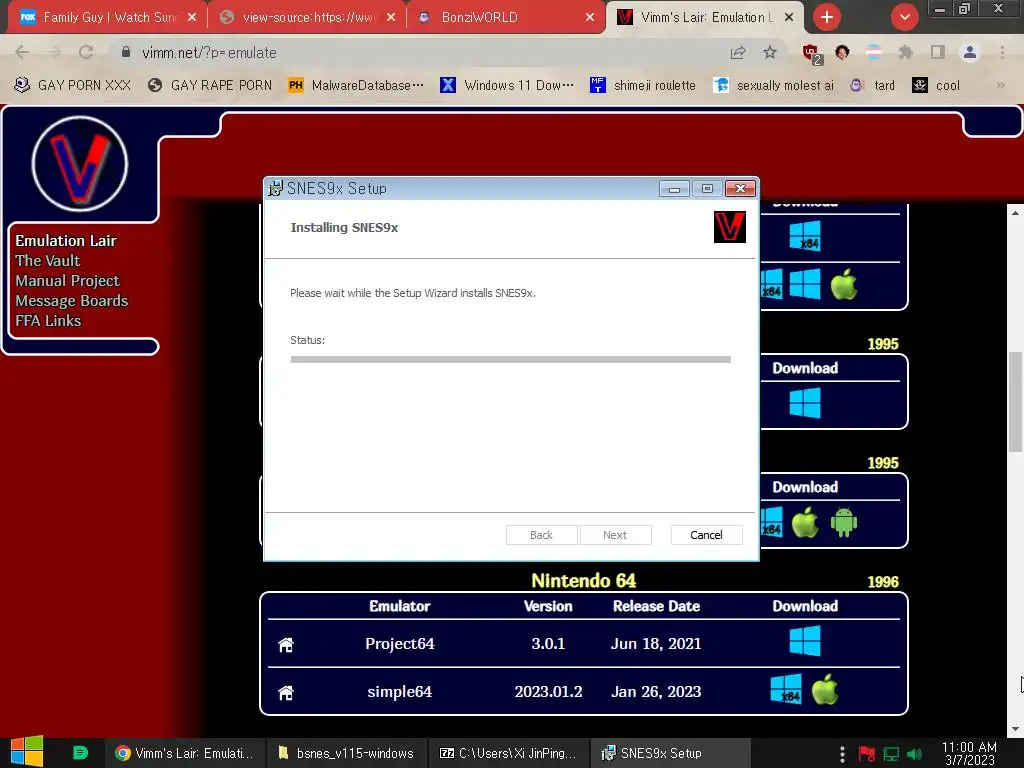Switch to the BonziWORLD tab
The image size is (1024, 768).
[x=505, y=17]
